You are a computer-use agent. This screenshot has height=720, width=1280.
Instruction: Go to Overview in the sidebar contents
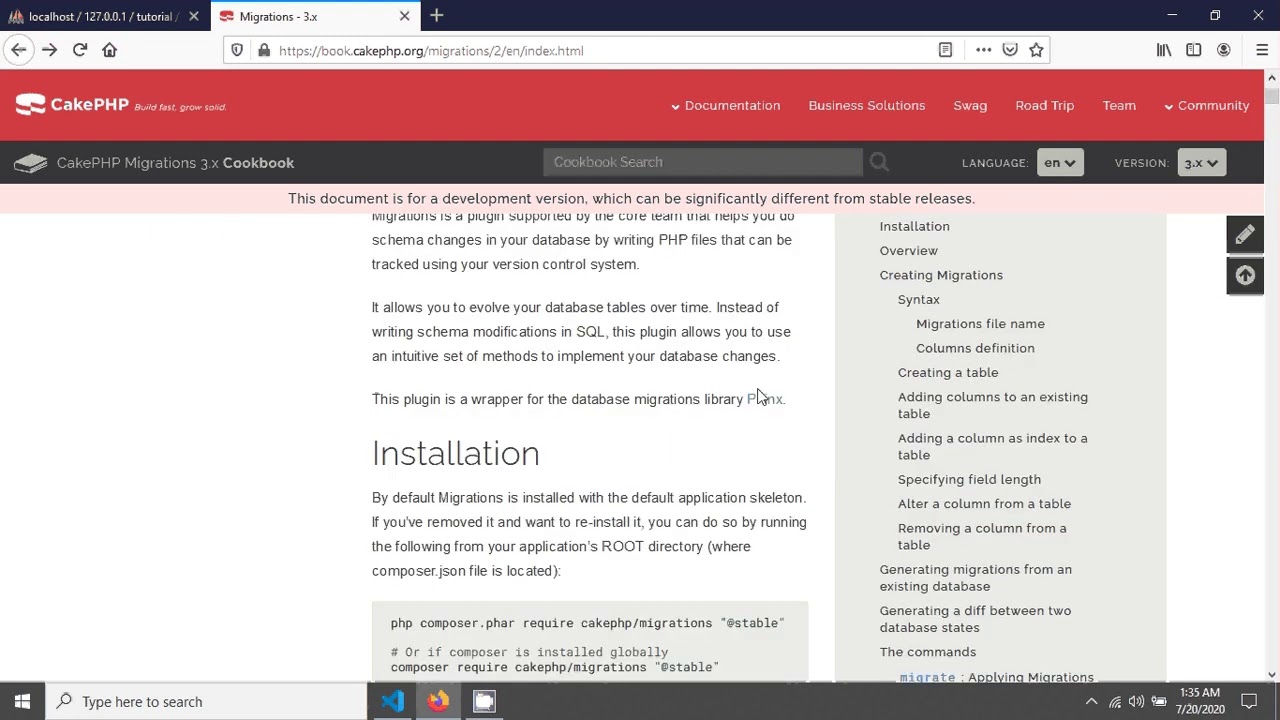(908, 251)
